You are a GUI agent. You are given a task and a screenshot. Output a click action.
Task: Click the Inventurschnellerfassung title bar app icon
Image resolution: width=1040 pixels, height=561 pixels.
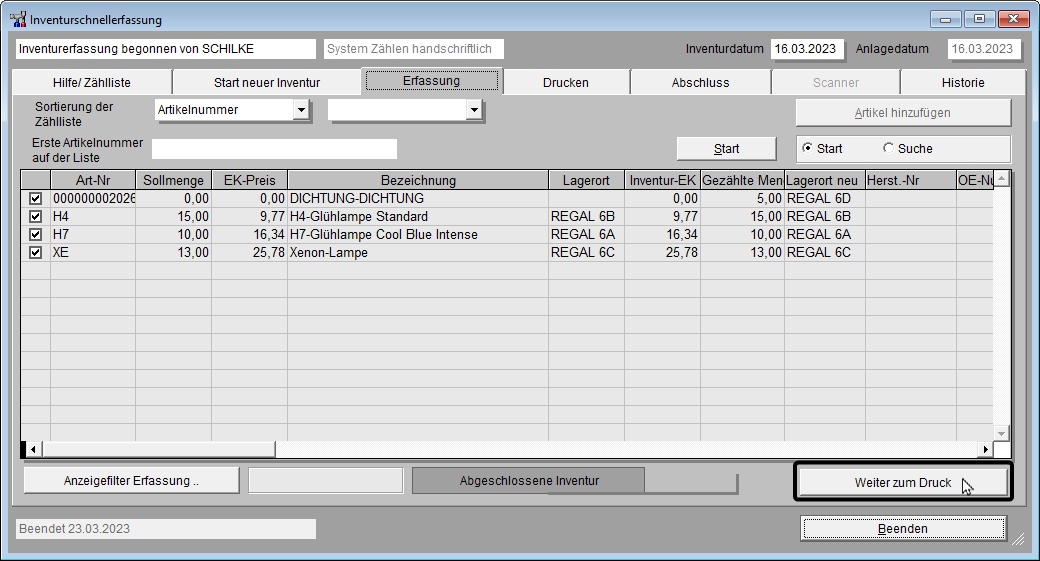point(18,19)
